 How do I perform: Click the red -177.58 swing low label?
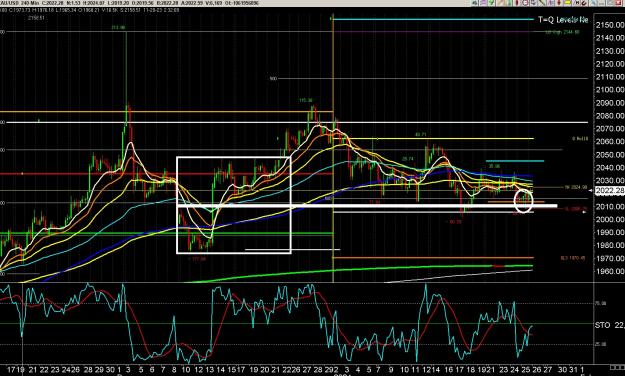coord(198,258)
